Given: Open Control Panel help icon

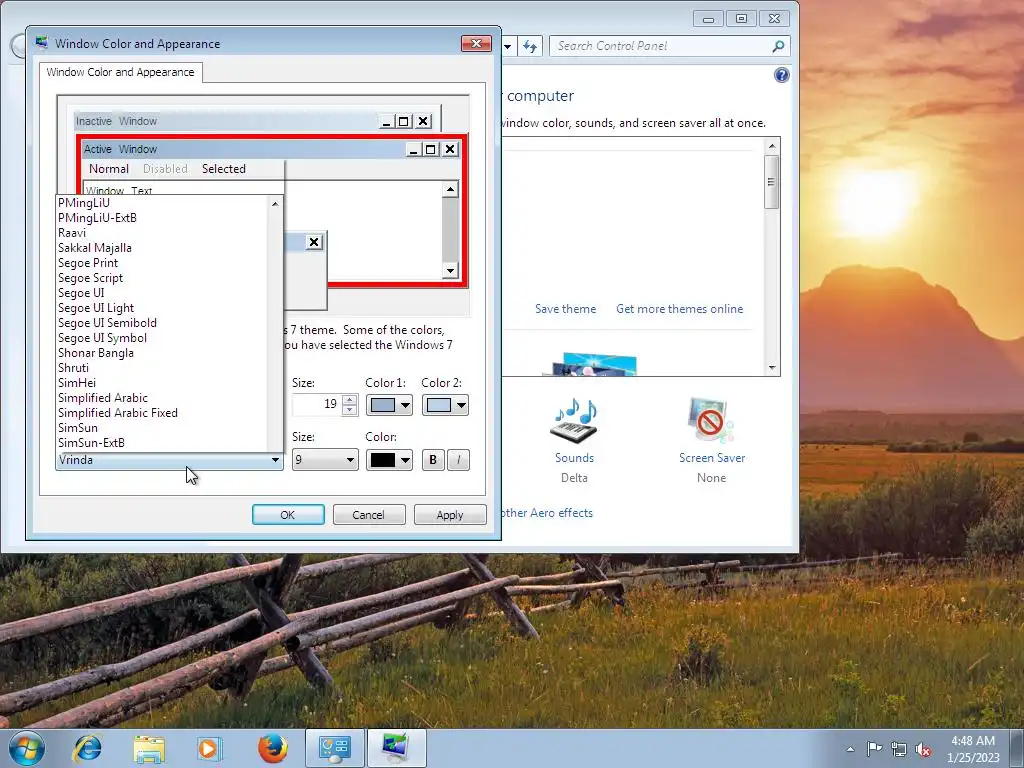Looking at the screenshot, I should point(782,75).
